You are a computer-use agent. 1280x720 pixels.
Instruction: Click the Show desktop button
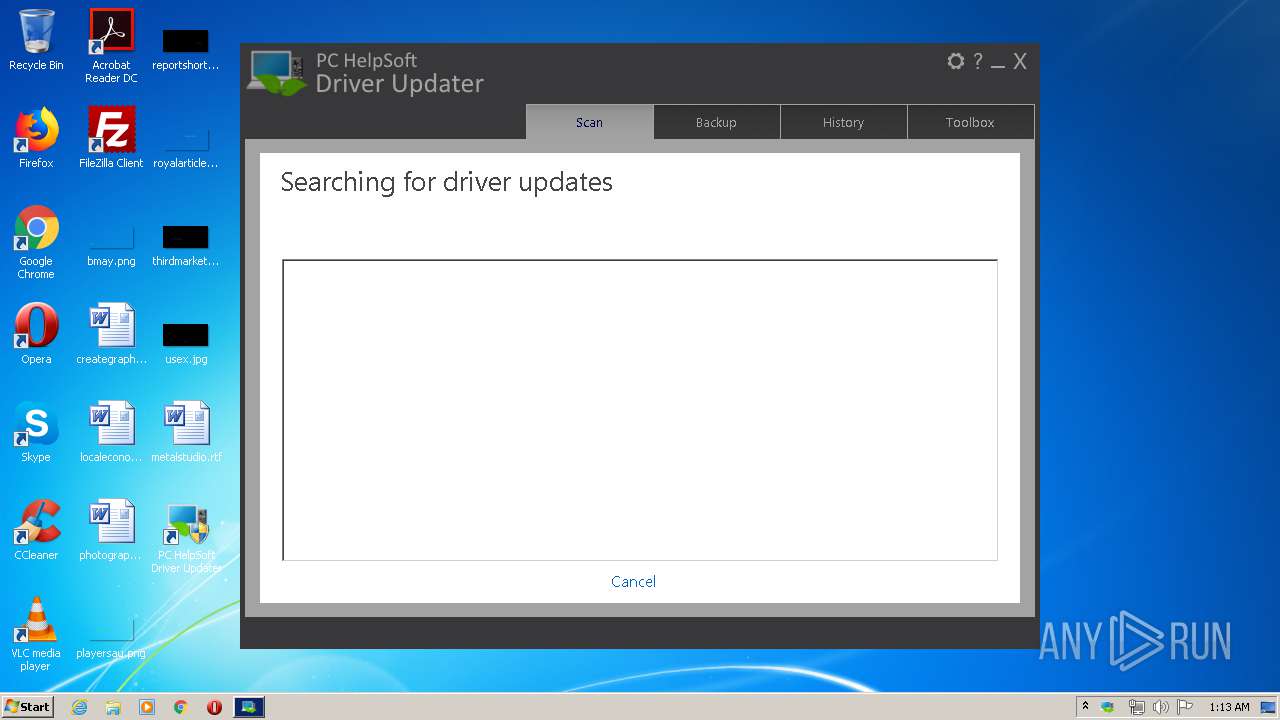pyautogui.click(x=1270, y=707)
